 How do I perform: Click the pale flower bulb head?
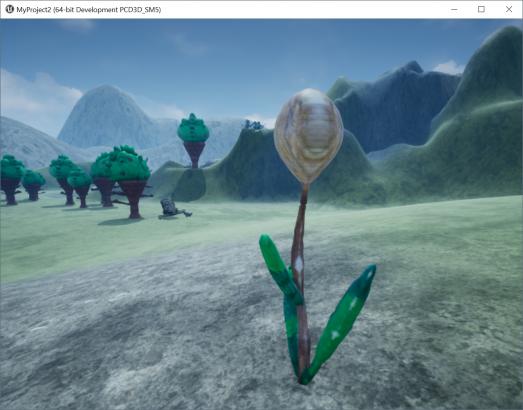click(x=309, y=135)
